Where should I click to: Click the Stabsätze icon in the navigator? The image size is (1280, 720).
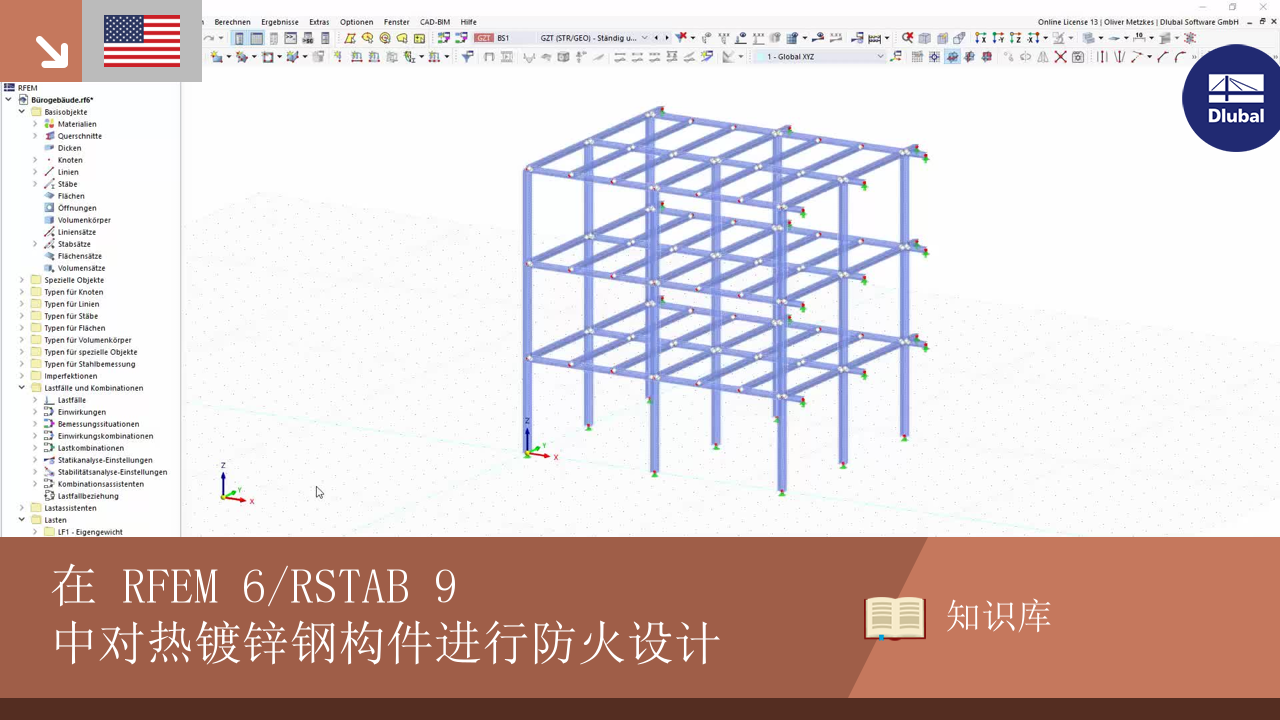click(49, 244)
